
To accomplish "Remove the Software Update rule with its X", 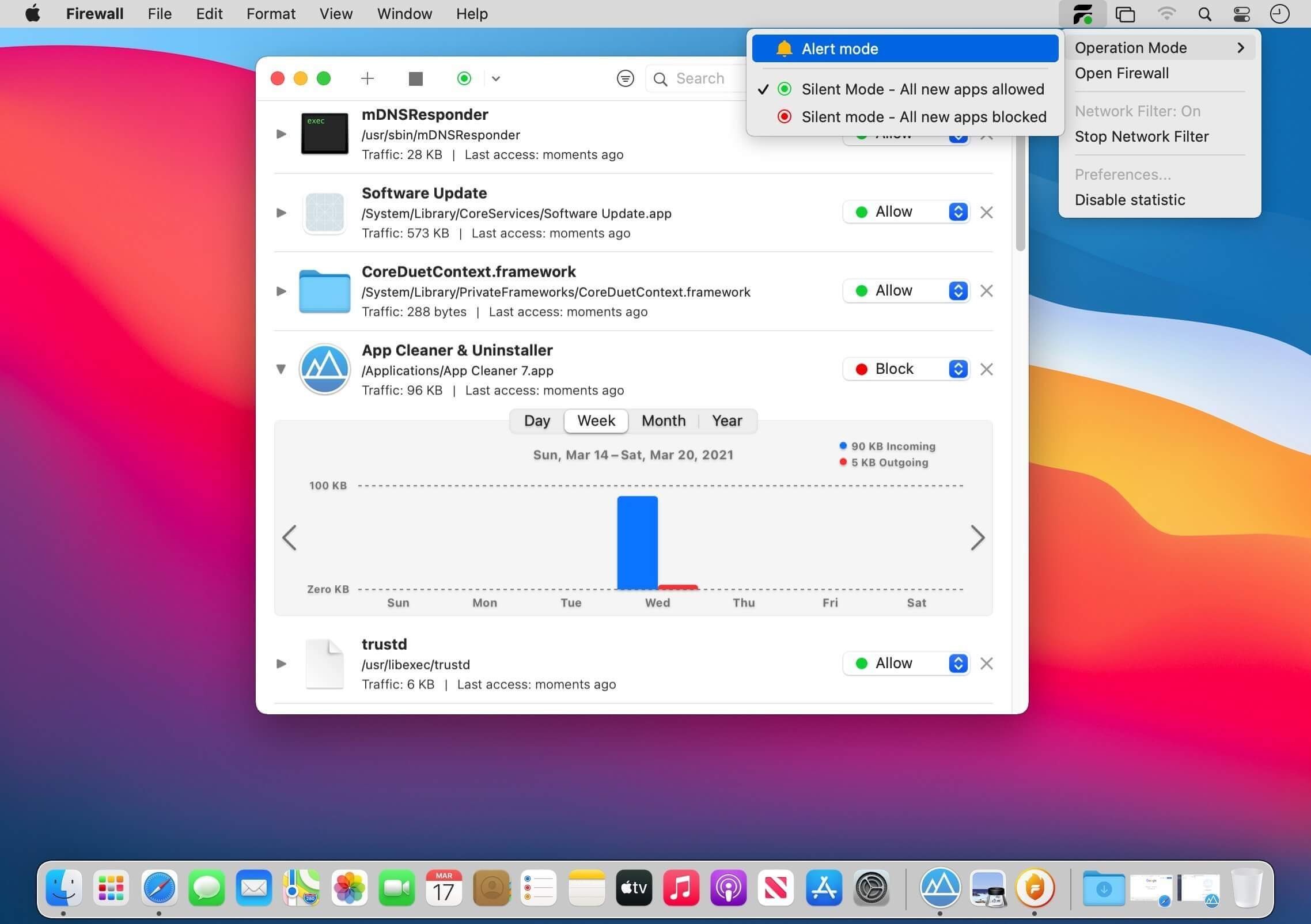I will click(987, 213).
